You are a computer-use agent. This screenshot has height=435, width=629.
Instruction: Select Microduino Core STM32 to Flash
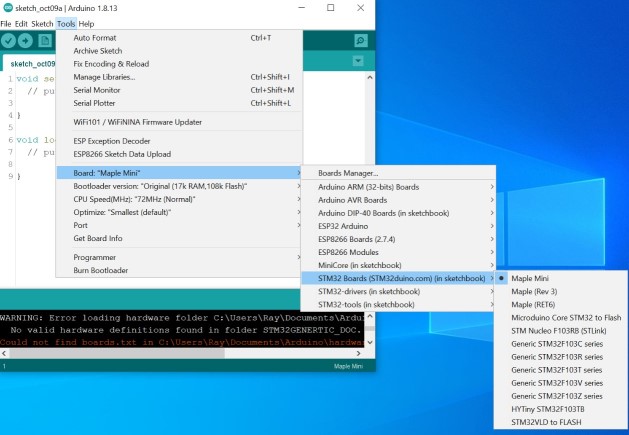[x=560, y=317]
